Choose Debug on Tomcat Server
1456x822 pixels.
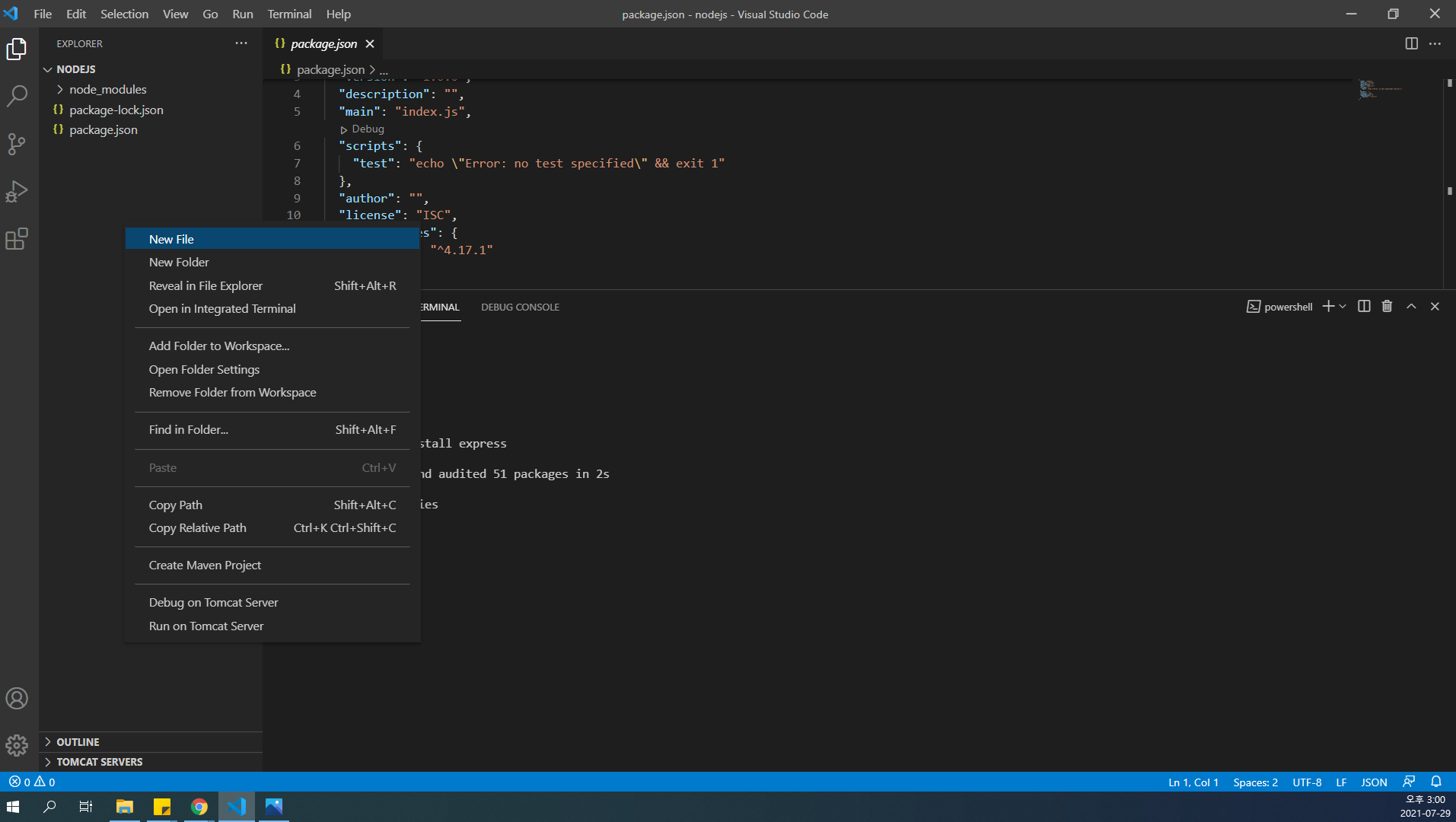coord(272,602)
